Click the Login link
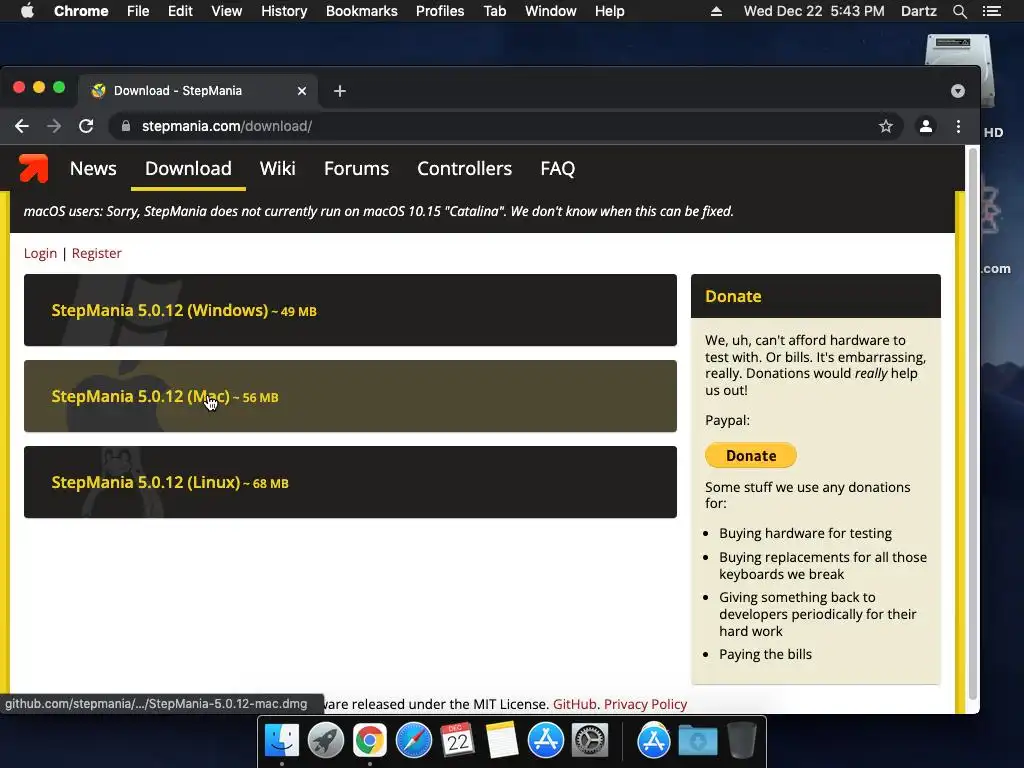The image size is (1024, 768). [x=40, y=253]
